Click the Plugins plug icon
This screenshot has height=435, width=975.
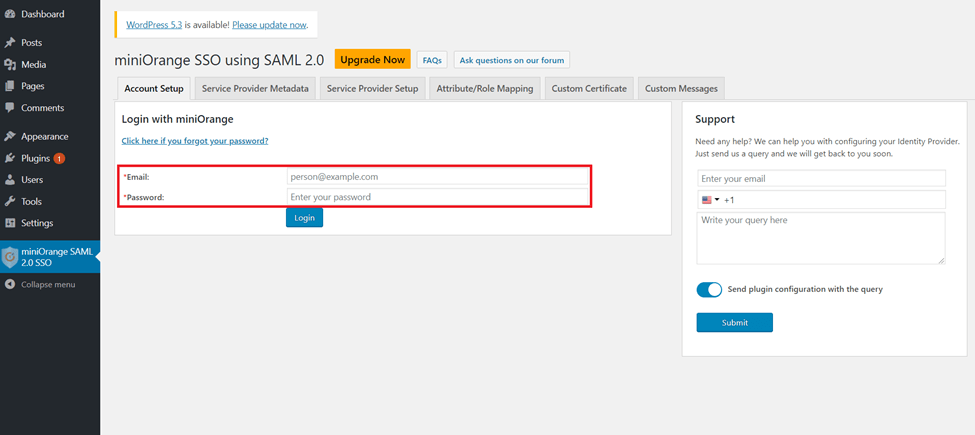(x=9, y=158)
